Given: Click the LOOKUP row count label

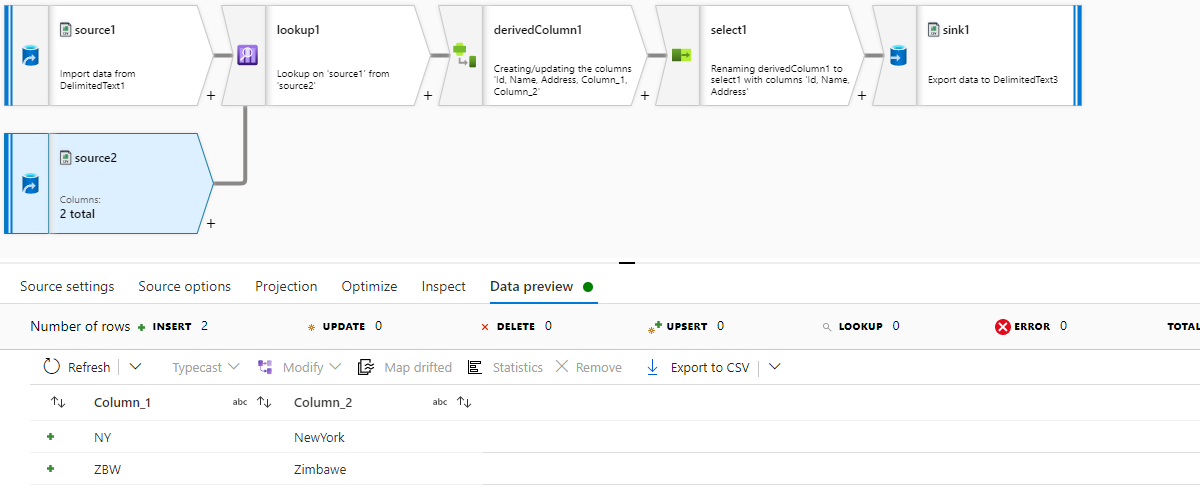Looking at the screenshot, I should pyautogui.click(x=860, y=326).
